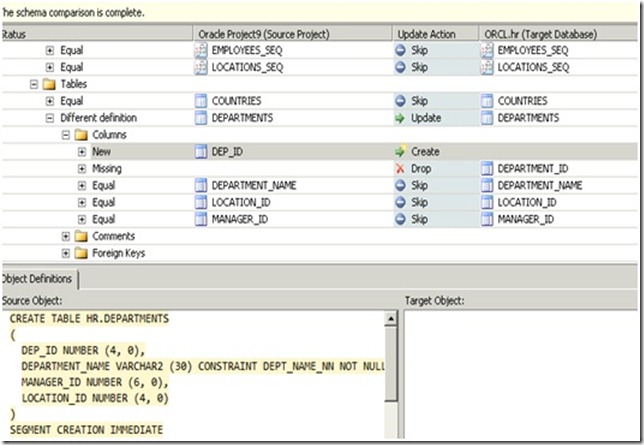Screen dimensions: 644x445
Task: Click inside the empty Target Object pane
Action: (521, 374)
